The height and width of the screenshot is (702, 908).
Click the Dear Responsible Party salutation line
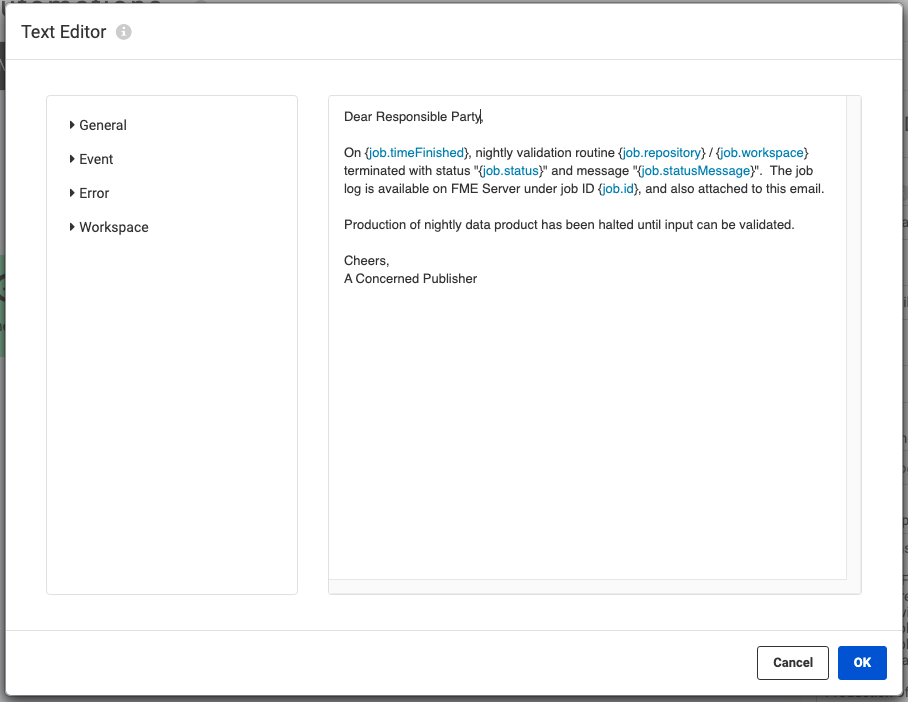coord(413,116)
